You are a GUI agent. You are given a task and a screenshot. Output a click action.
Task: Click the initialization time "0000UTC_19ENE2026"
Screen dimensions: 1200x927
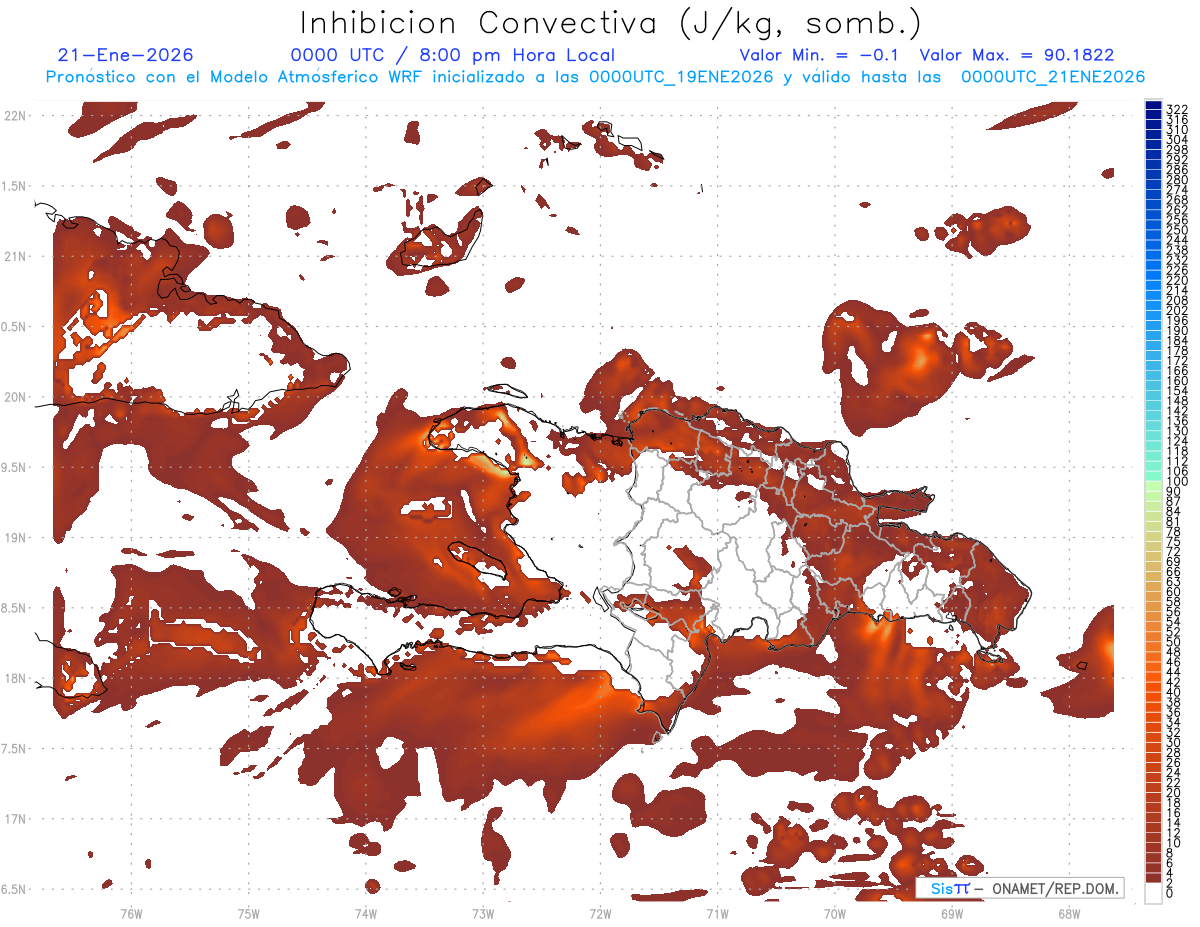point(681,77)
